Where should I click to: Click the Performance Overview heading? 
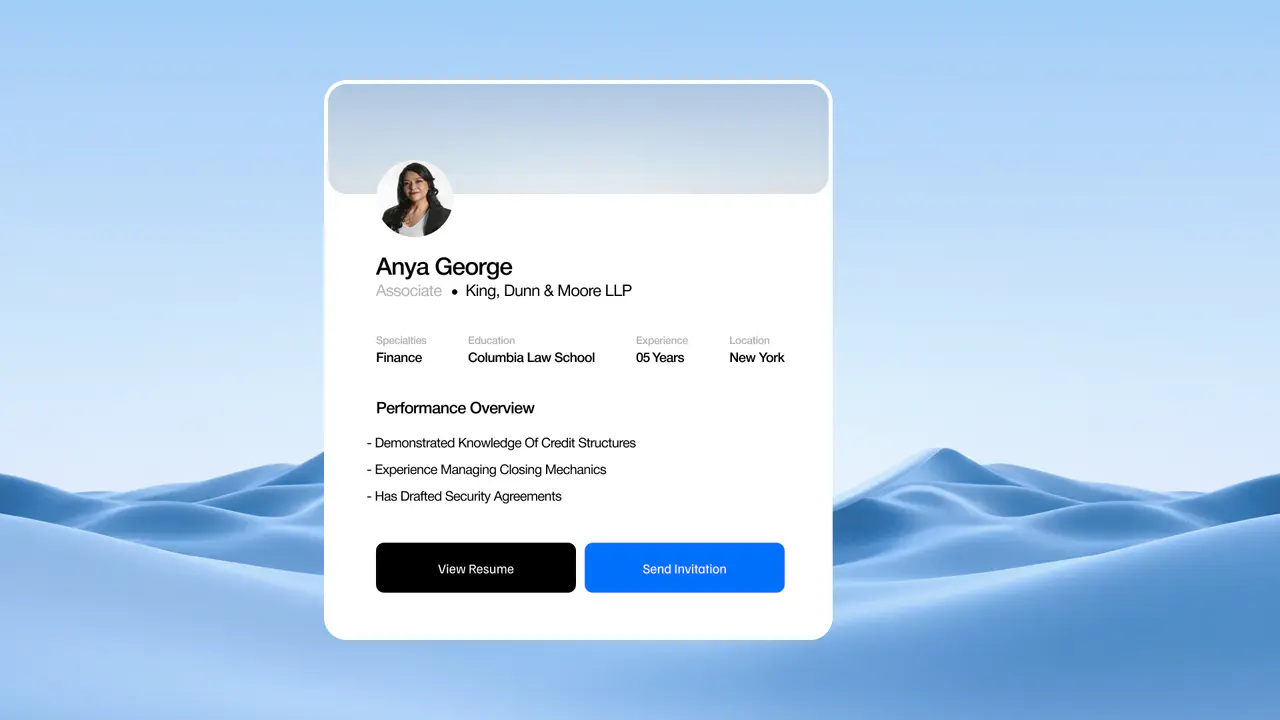(455, 408)
